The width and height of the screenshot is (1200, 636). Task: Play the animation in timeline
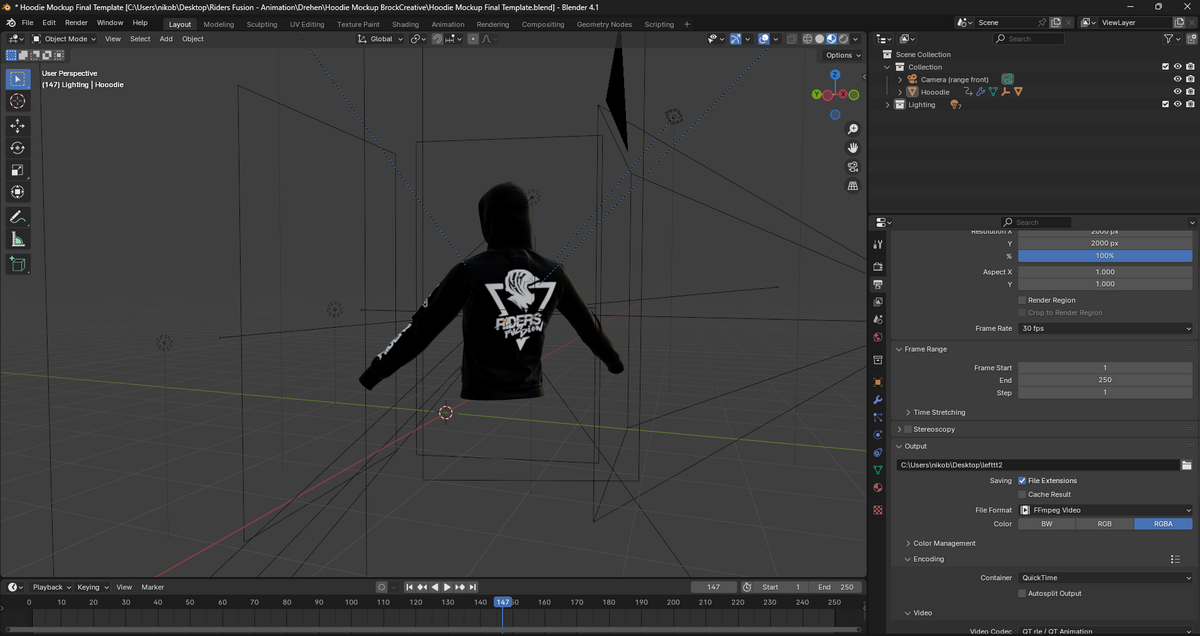tap(447, 587)
